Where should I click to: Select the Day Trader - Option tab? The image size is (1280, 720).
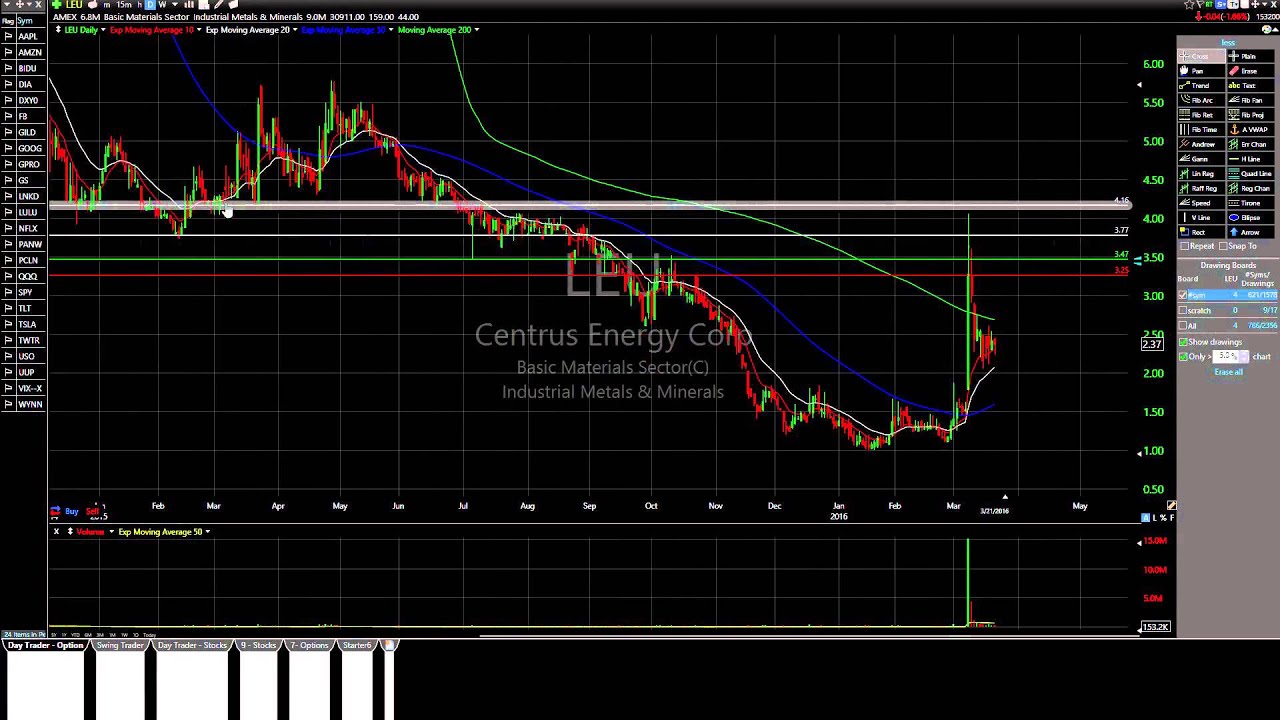pos(45,646)
